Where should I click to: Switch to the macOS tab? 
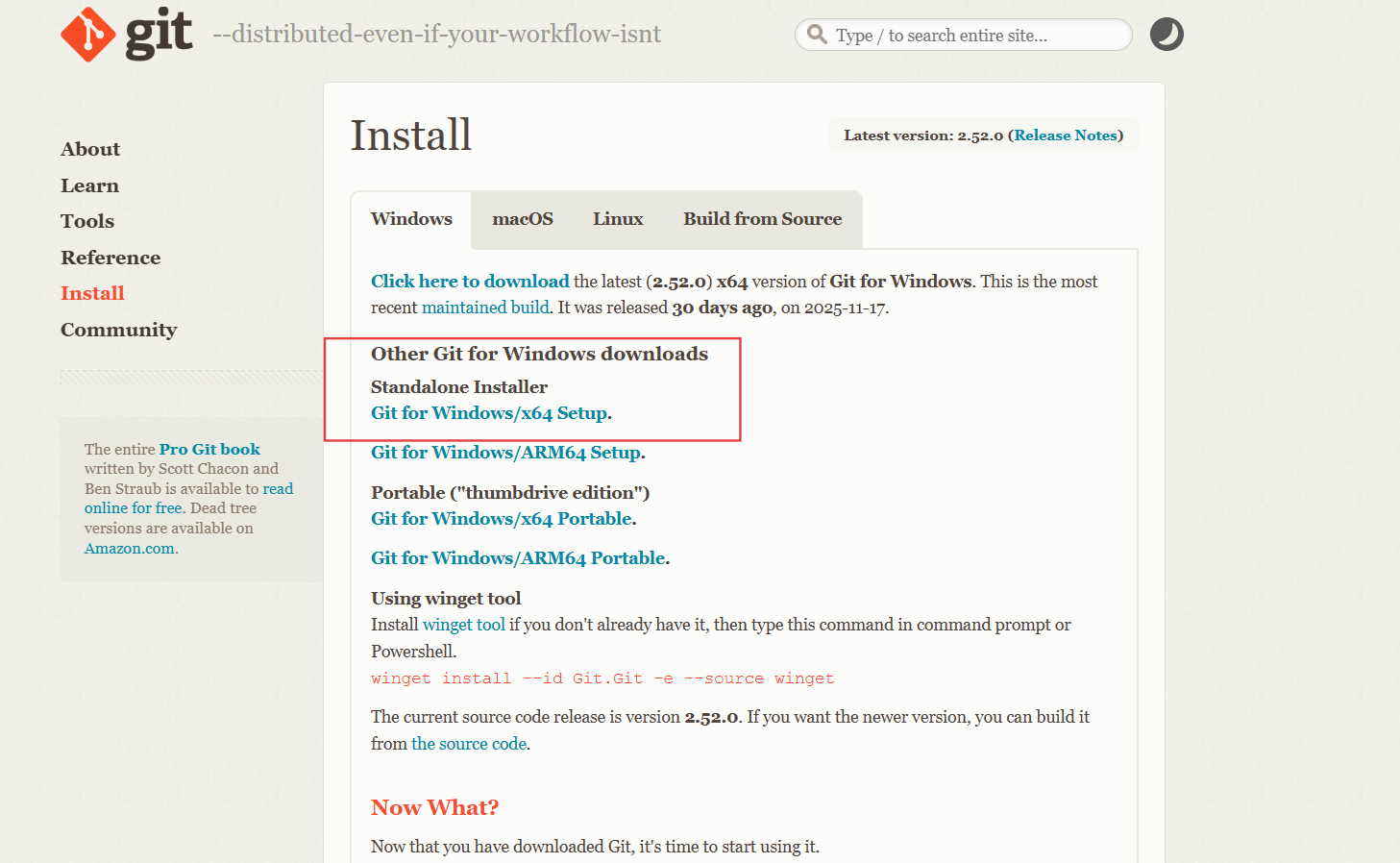[x=522, y=219]
